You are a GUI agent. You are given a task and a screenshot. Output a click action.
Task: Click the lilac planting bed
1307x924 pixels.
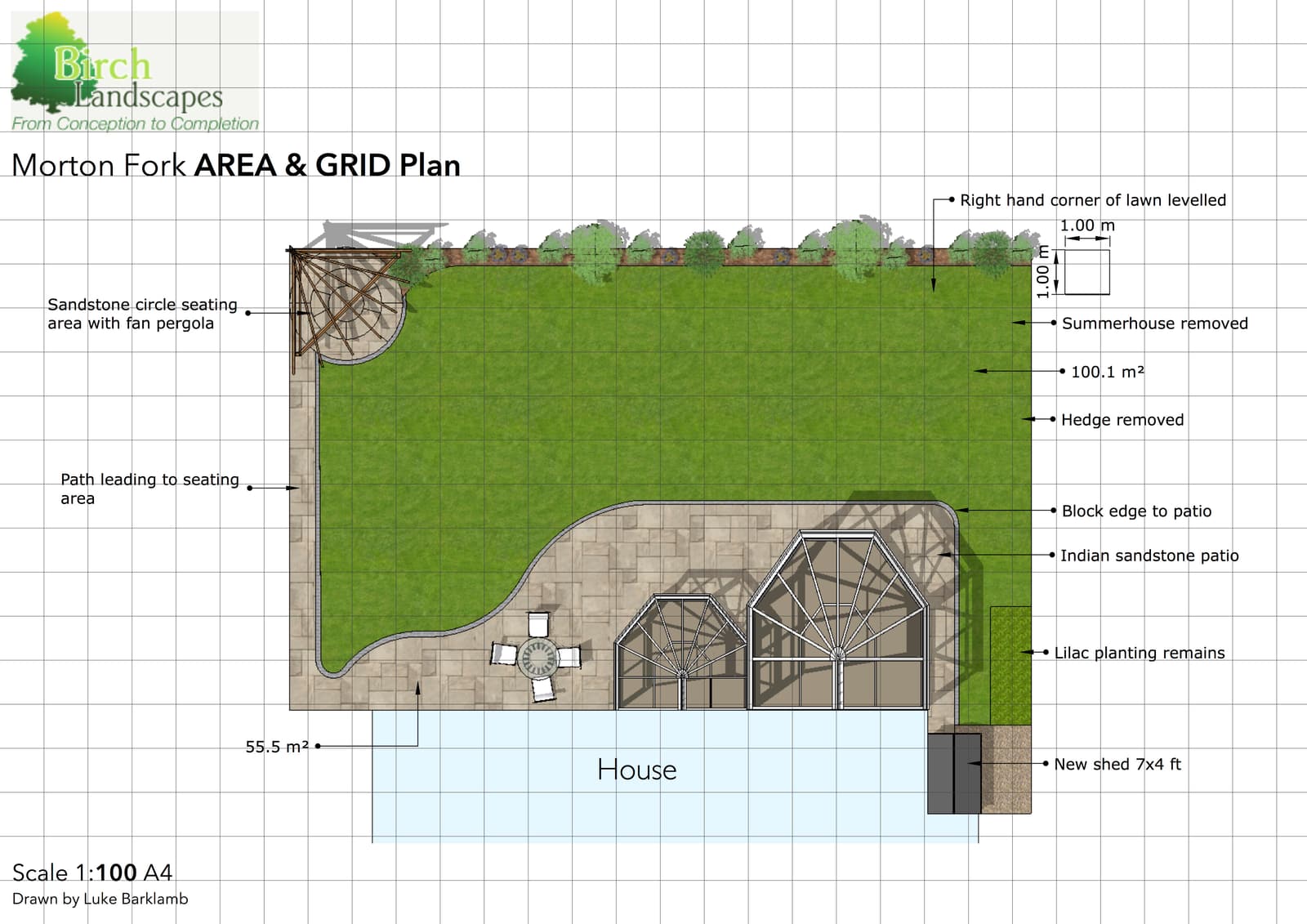coord(1010,666)
